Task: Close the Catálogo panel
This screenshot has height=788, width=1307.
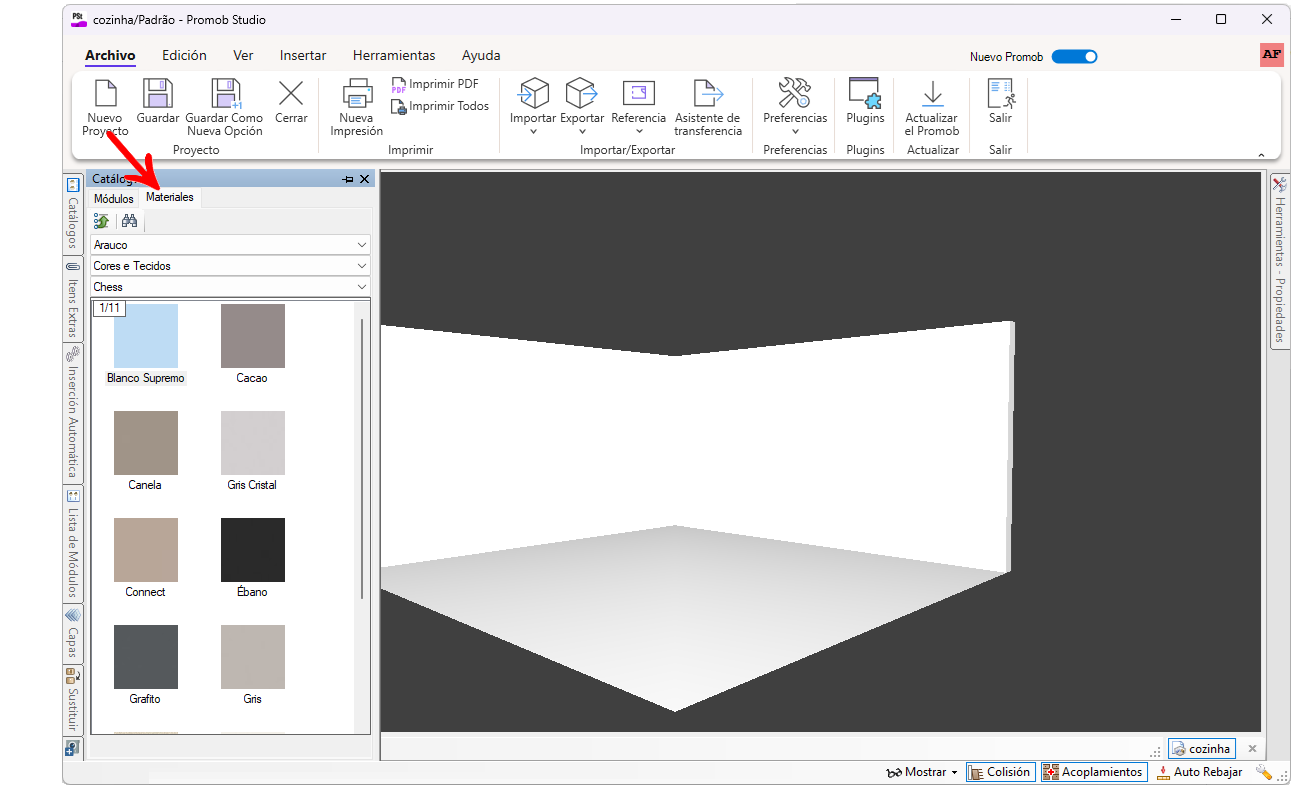Action: point(365,179)
